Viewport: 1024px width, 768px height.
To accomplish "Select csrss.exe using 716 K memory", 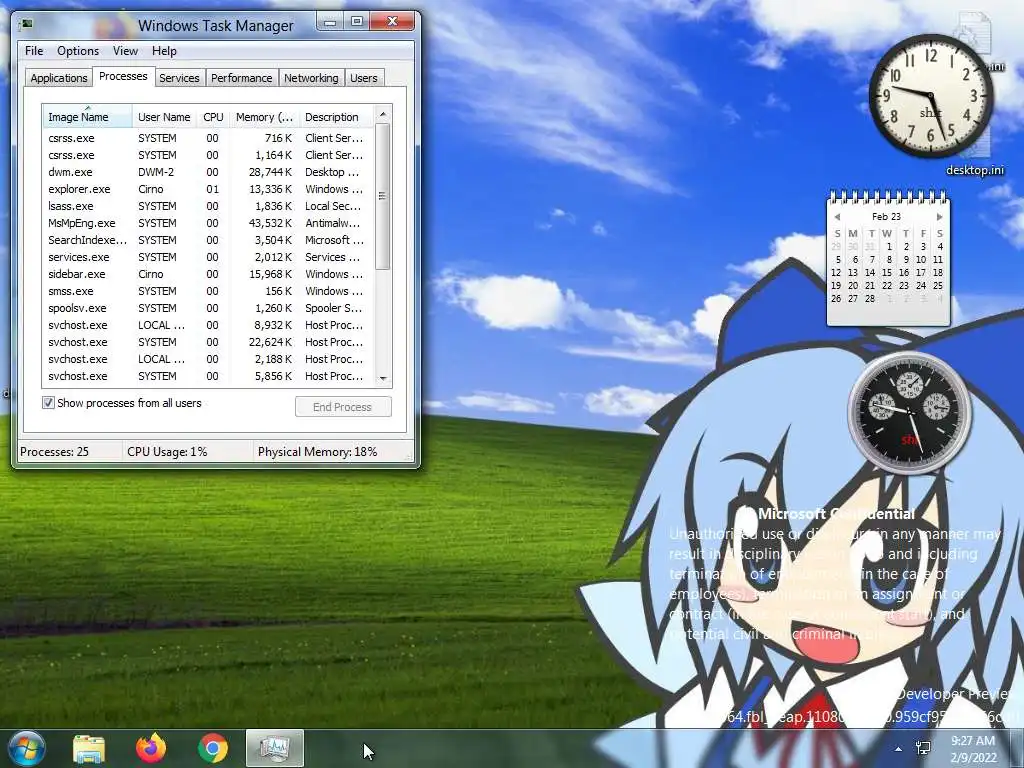I will click(208, 138).
